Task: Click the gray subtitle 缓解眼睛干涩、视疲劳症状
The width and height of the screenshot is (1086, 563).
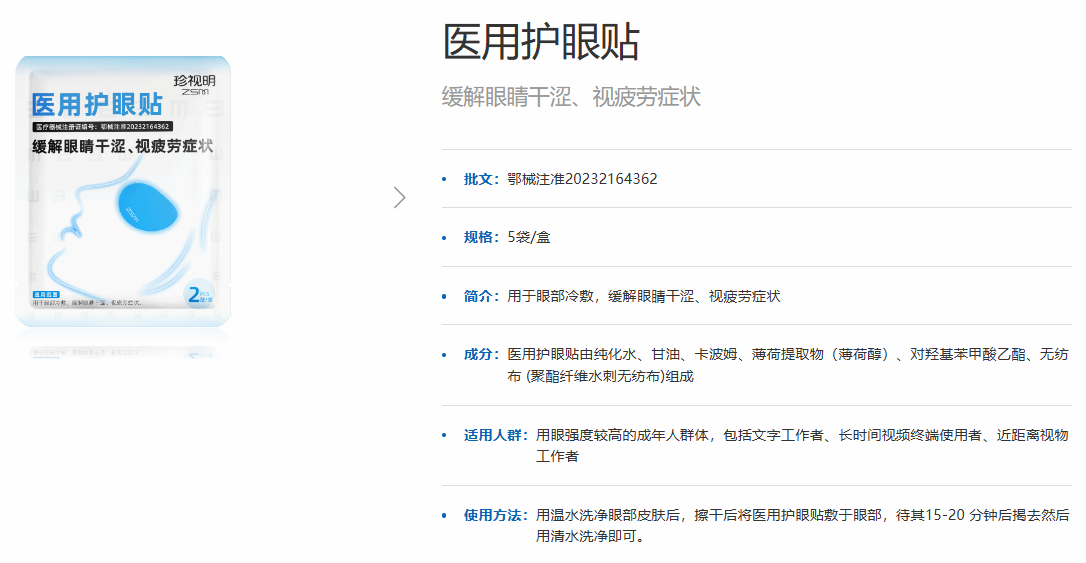Action: 571,97
